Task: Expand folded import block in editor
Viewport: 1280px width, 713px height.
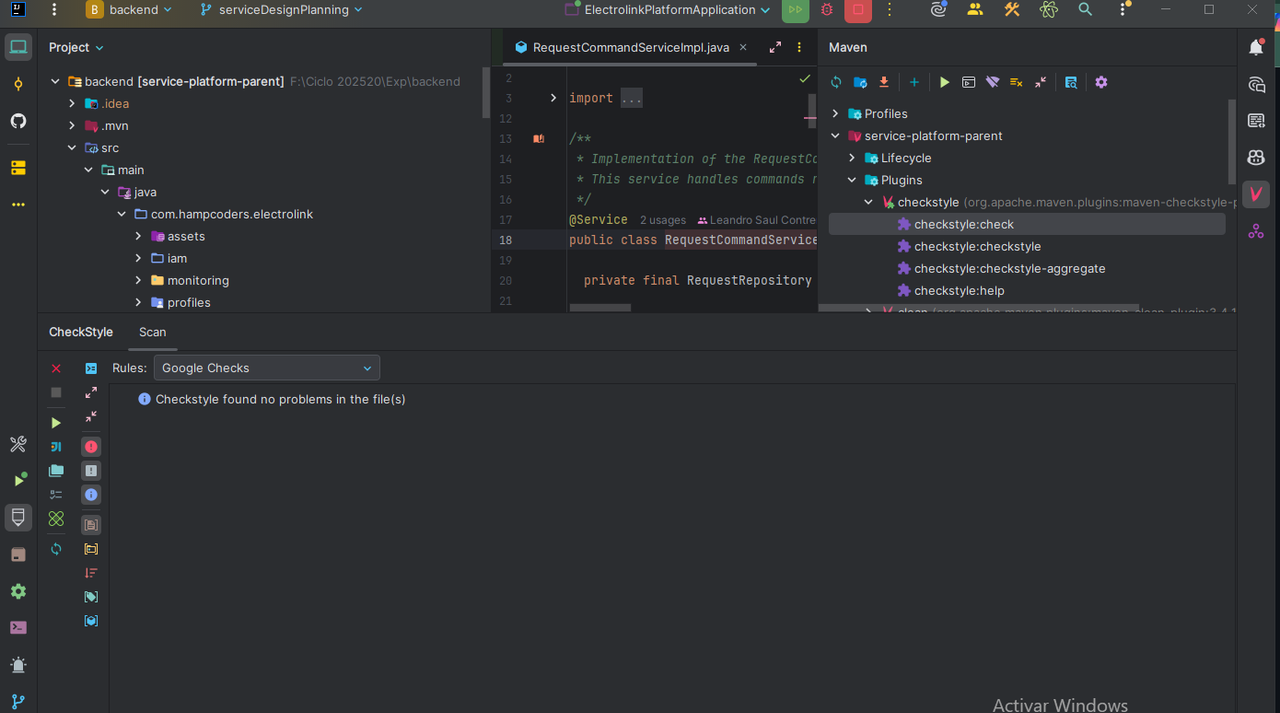Action: (553, 98)
